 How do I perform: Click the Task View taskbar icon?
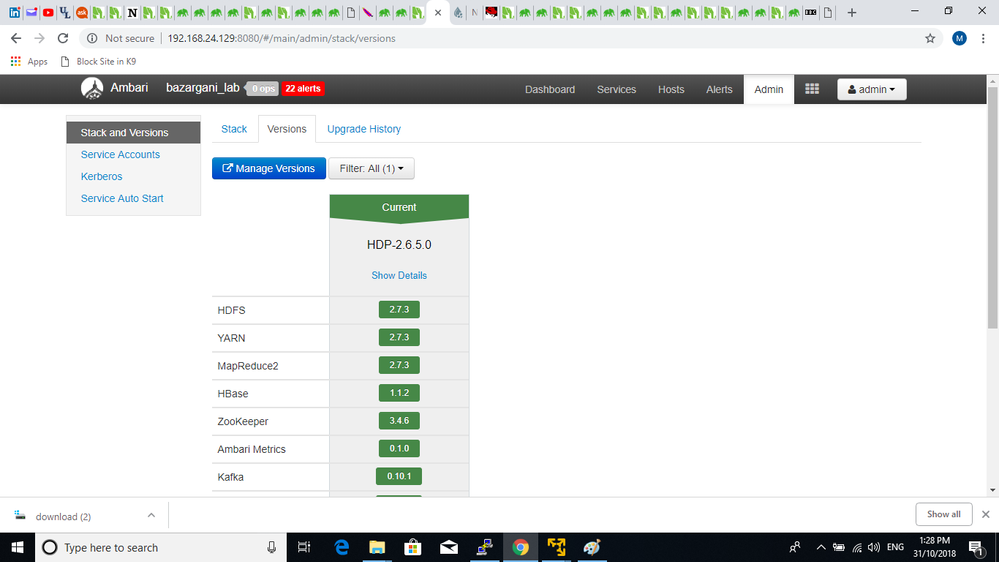(x=304, y=547)
